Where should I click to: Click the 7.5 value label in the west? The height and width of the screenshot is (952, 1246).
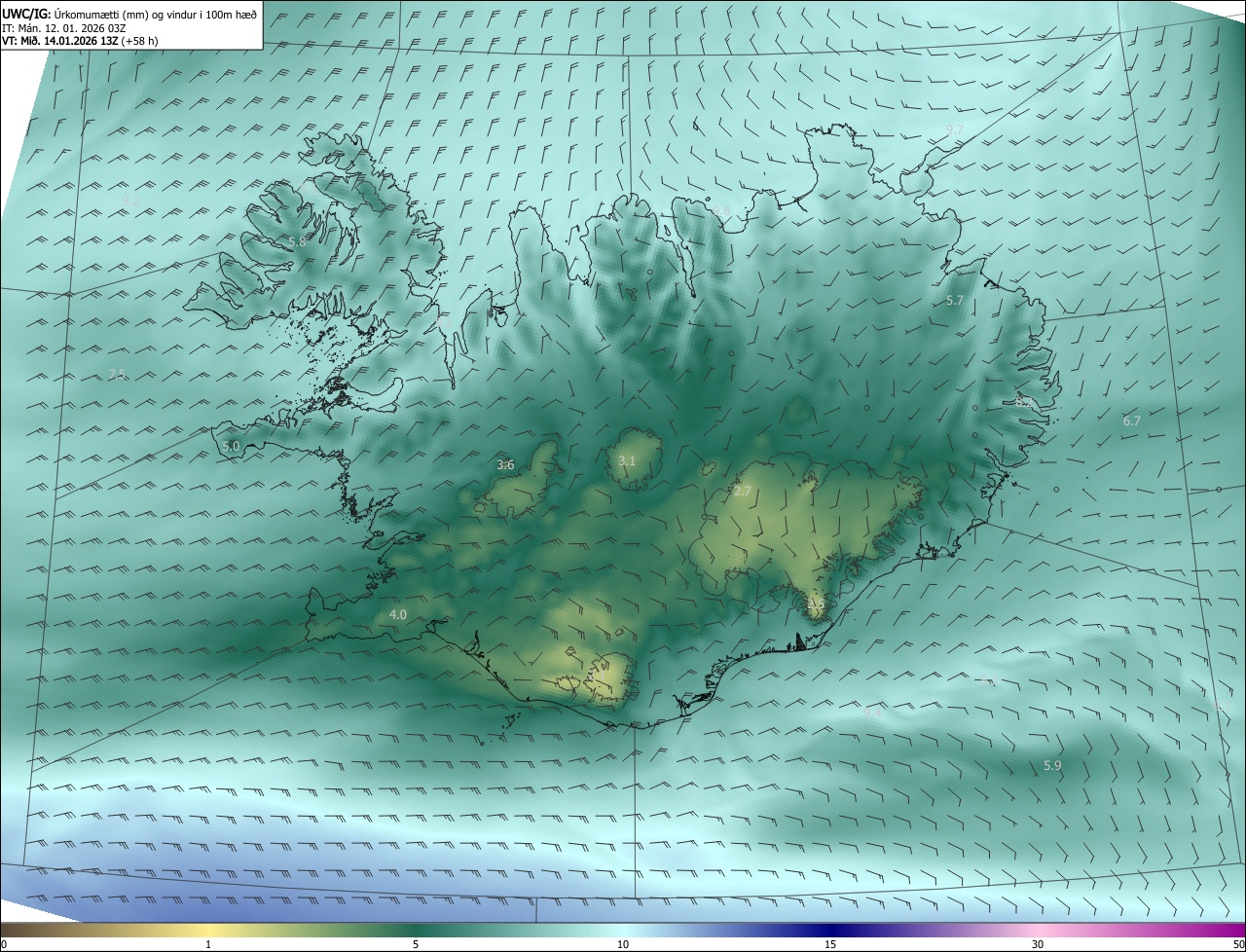117,375
